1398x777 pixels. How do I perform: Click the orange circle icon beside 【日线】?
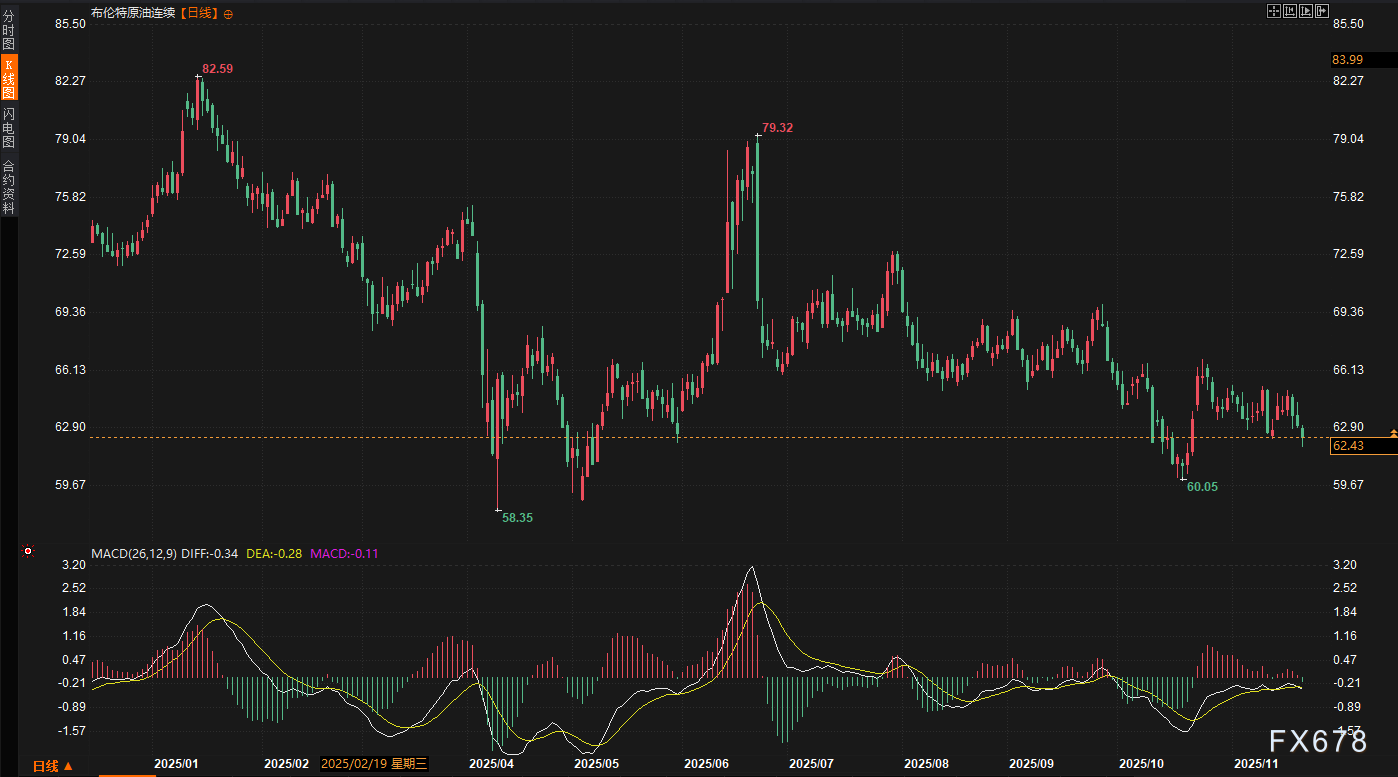point(228,14)
